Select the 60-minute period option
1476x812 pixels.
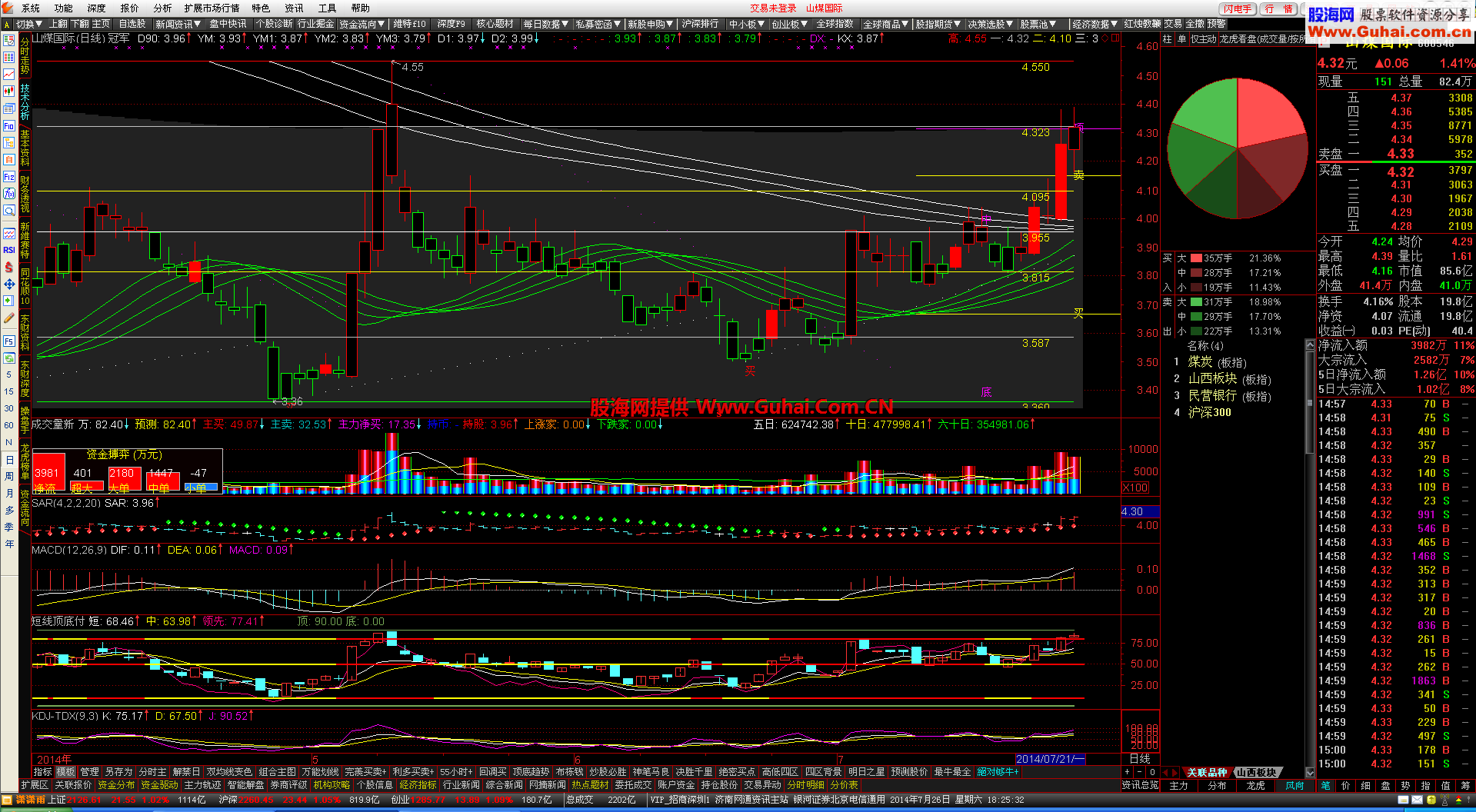pyautogui.click(x=8, y=425)
